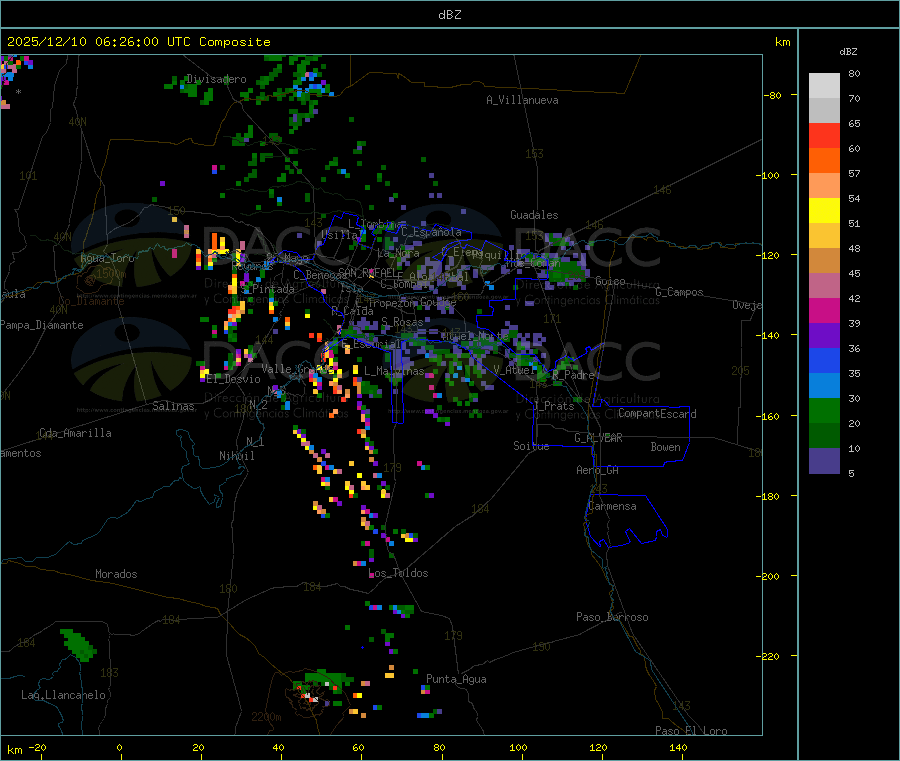Click the "G_ALVEAR" place label

coord(599,438)
